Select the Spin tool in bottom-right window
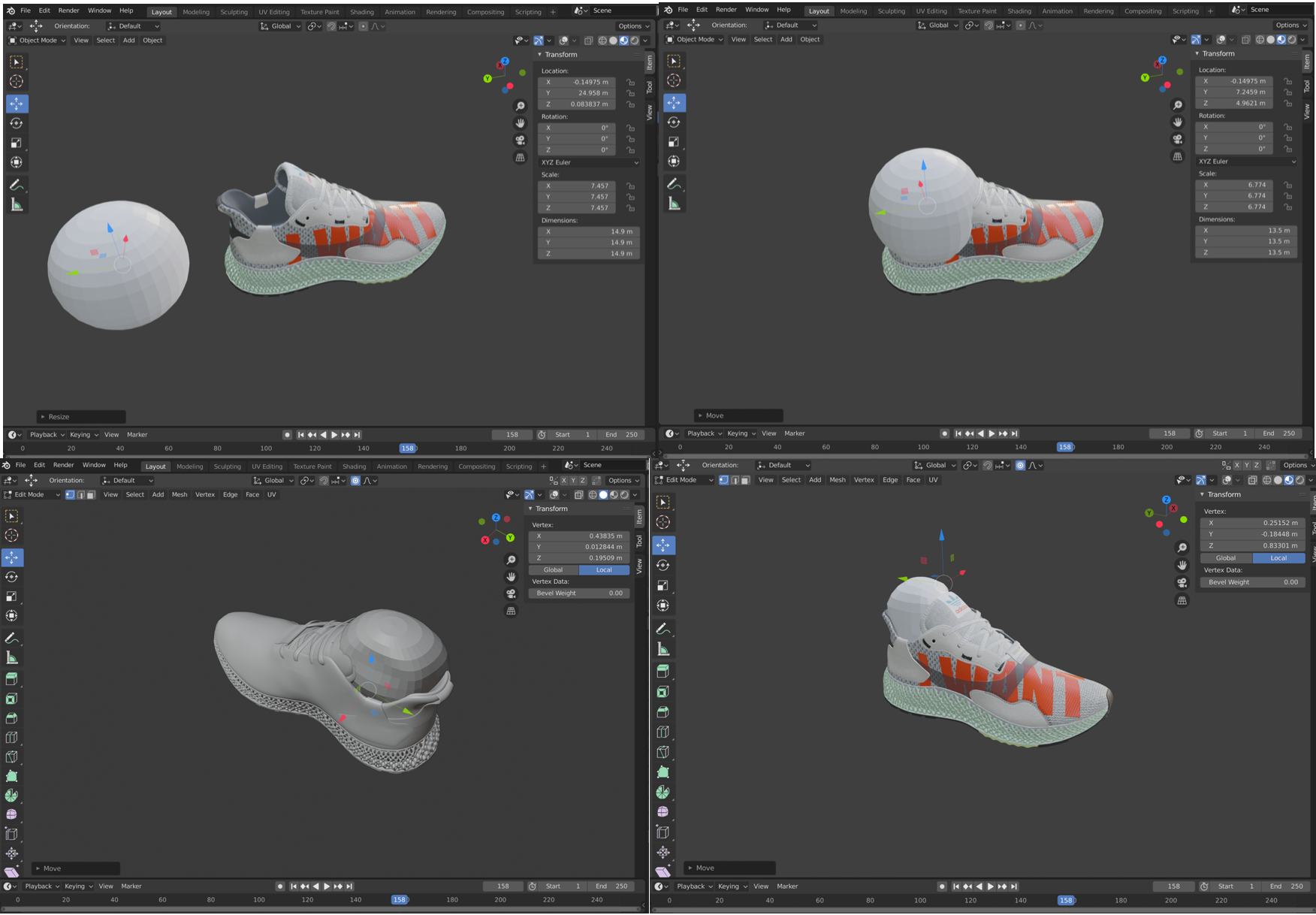The width and height of the screenshot is (1316, 915). 663,792
